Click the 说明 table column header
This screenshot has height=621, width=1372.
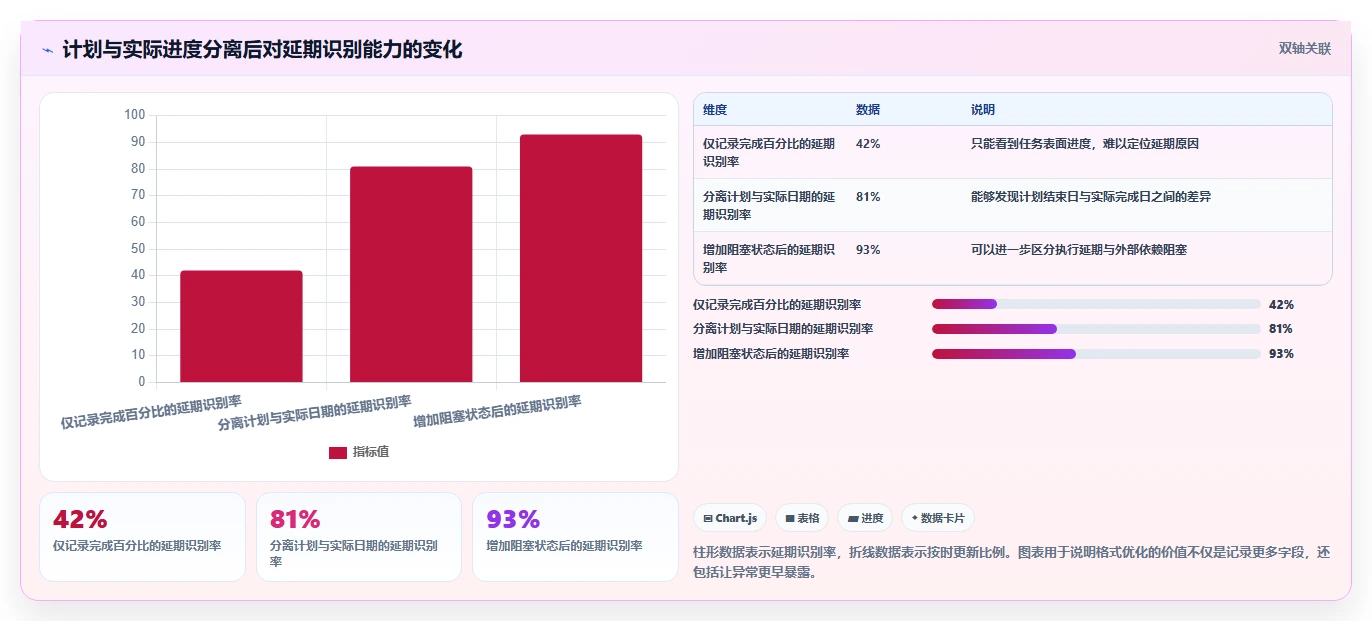coord(983,110)
